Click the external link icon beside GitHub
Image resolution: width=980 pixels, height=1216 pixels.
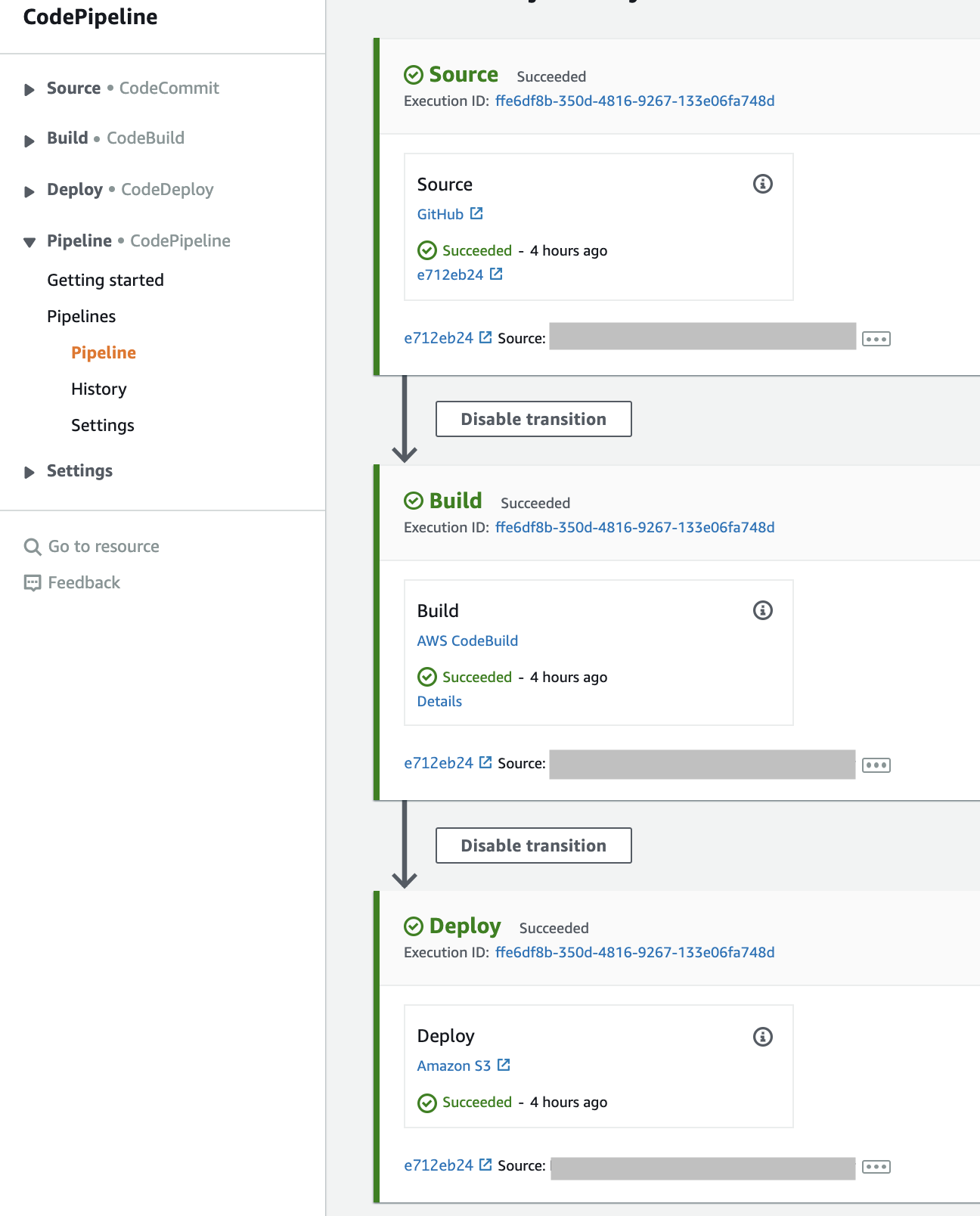tap(476, 214)
